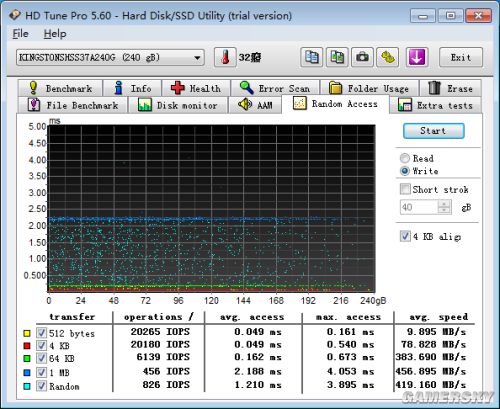This screenshot has width=500, height=409.
Task: Start the random access test
Action: [433, 131]
